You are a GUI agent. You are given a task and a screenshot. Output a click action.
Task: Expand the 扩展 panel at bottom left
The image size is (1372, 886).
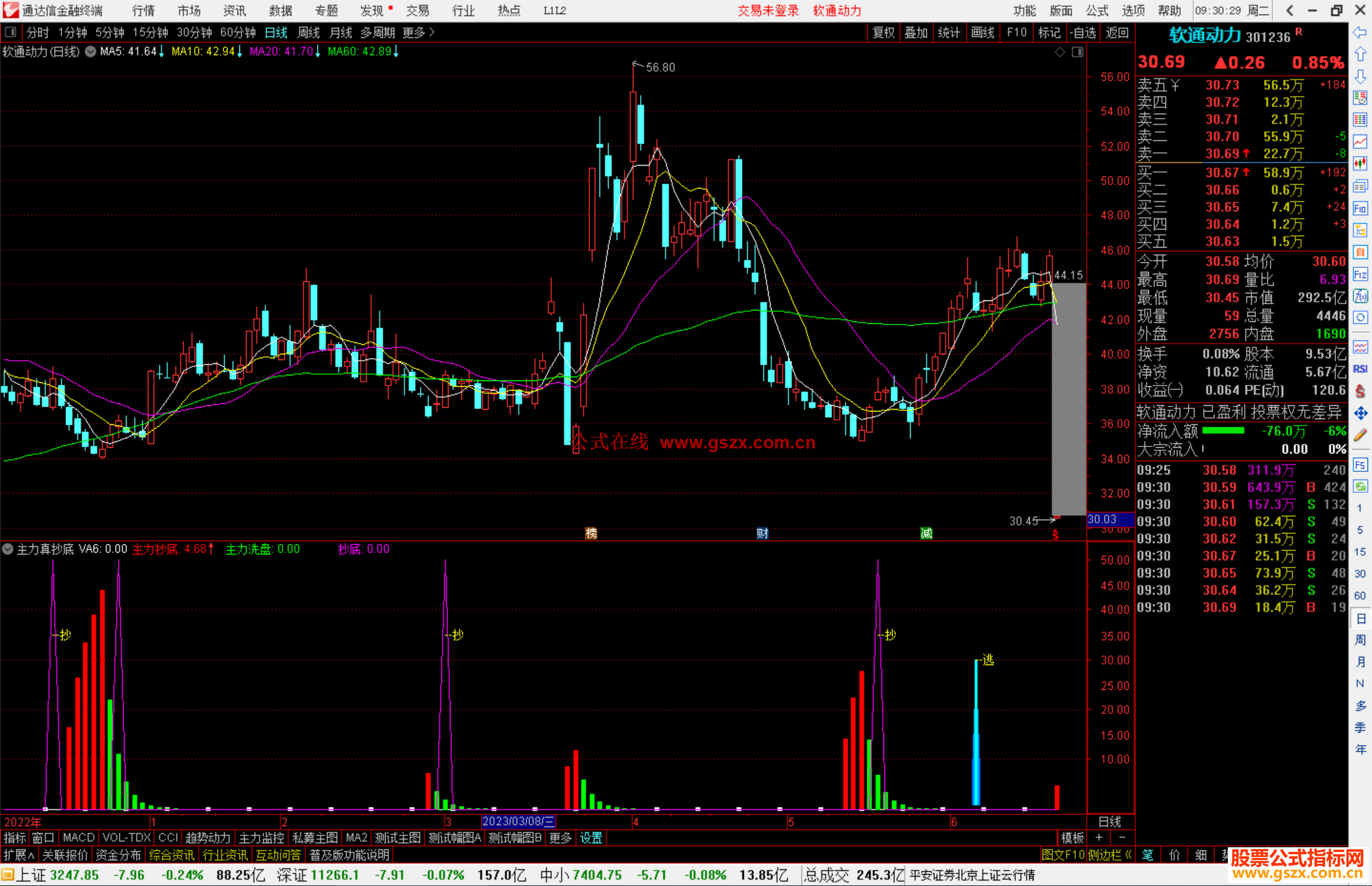coord(19,855)
